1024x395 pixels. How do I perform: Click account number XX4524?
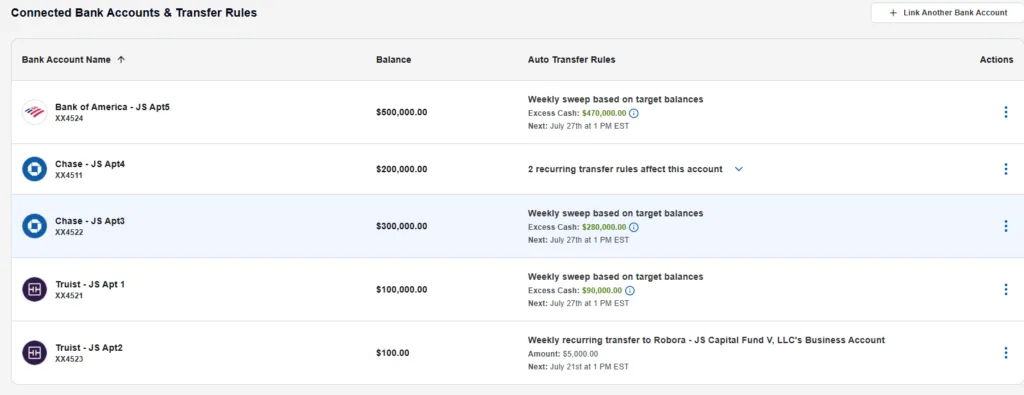(69, 119)
